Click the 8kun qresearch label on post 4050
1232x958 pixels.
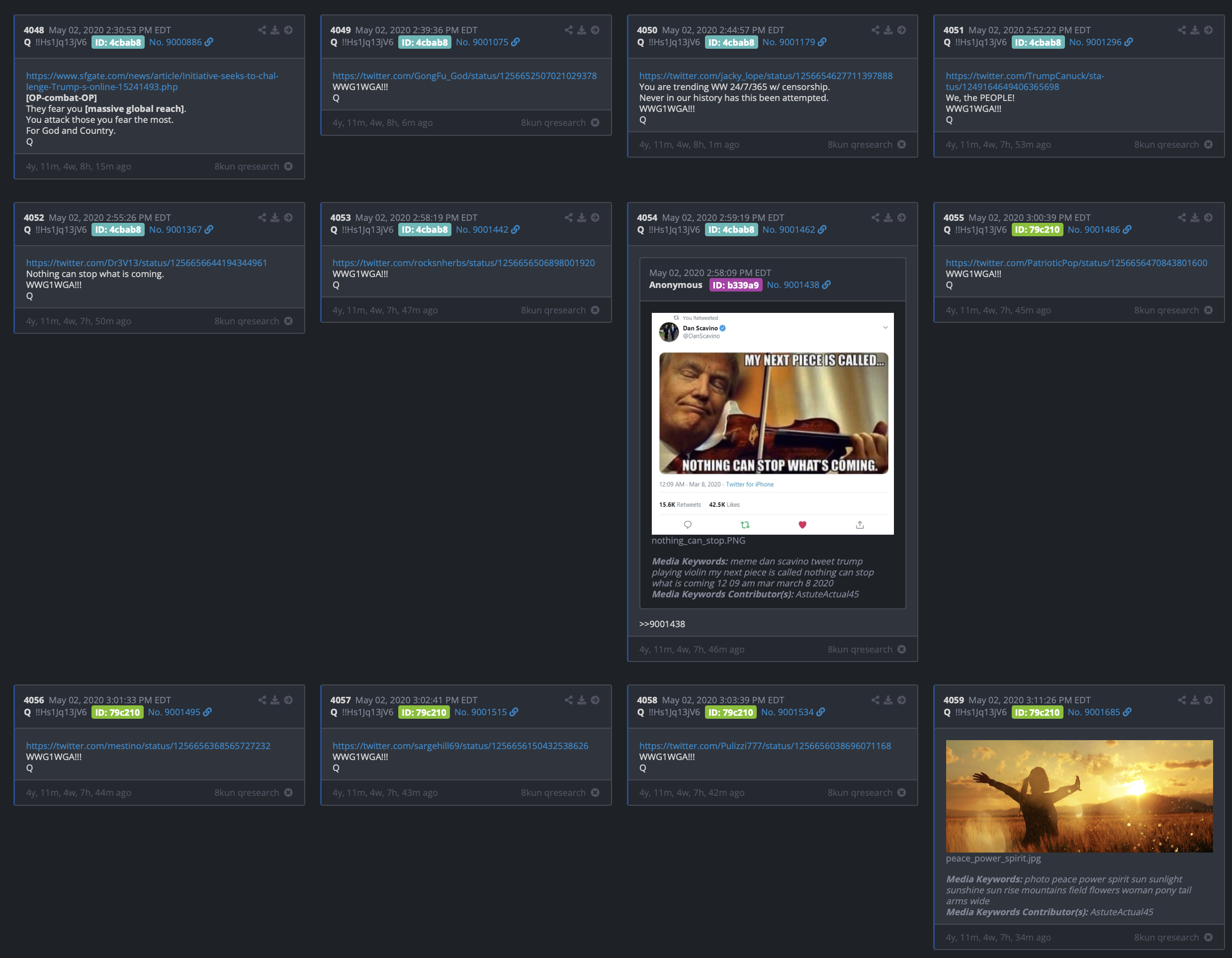[x=860, y=145]
